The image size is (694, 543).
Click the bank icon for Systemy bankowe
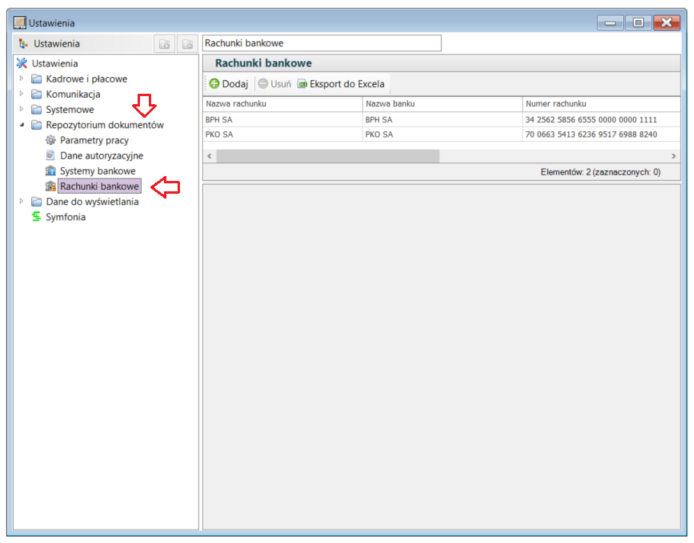point(51,171)
